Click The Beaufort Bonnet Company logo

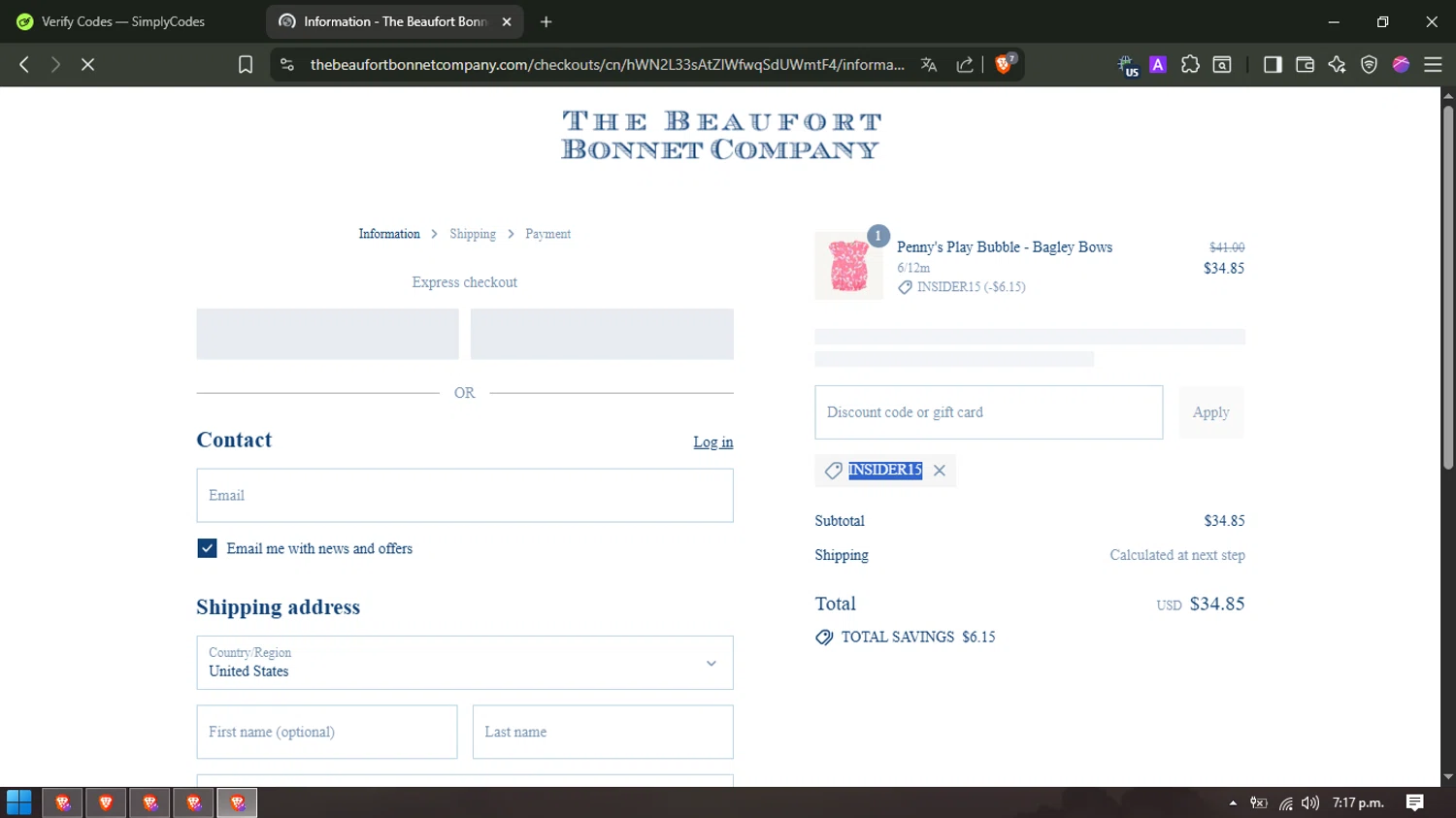tap(721, 135)
